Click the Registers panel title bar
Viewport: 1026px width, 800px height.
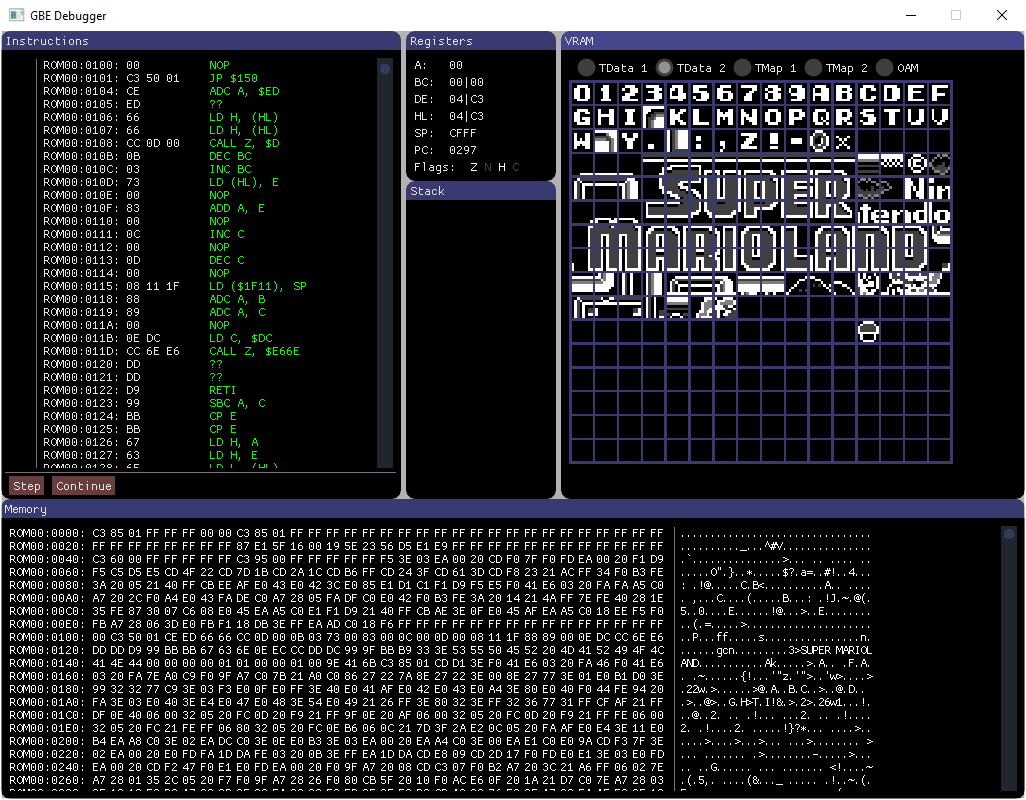(x=481, y=41)
